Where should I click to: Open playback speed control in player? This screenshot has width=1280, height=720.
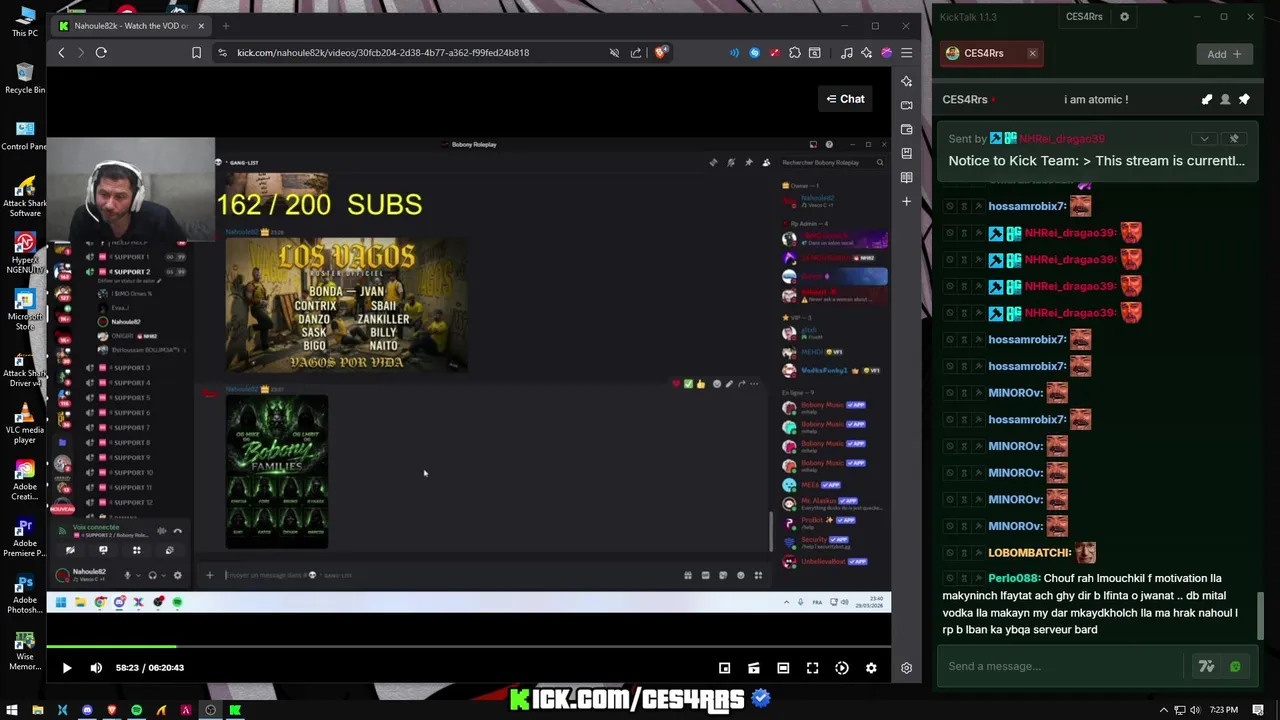tap(842, 668)
